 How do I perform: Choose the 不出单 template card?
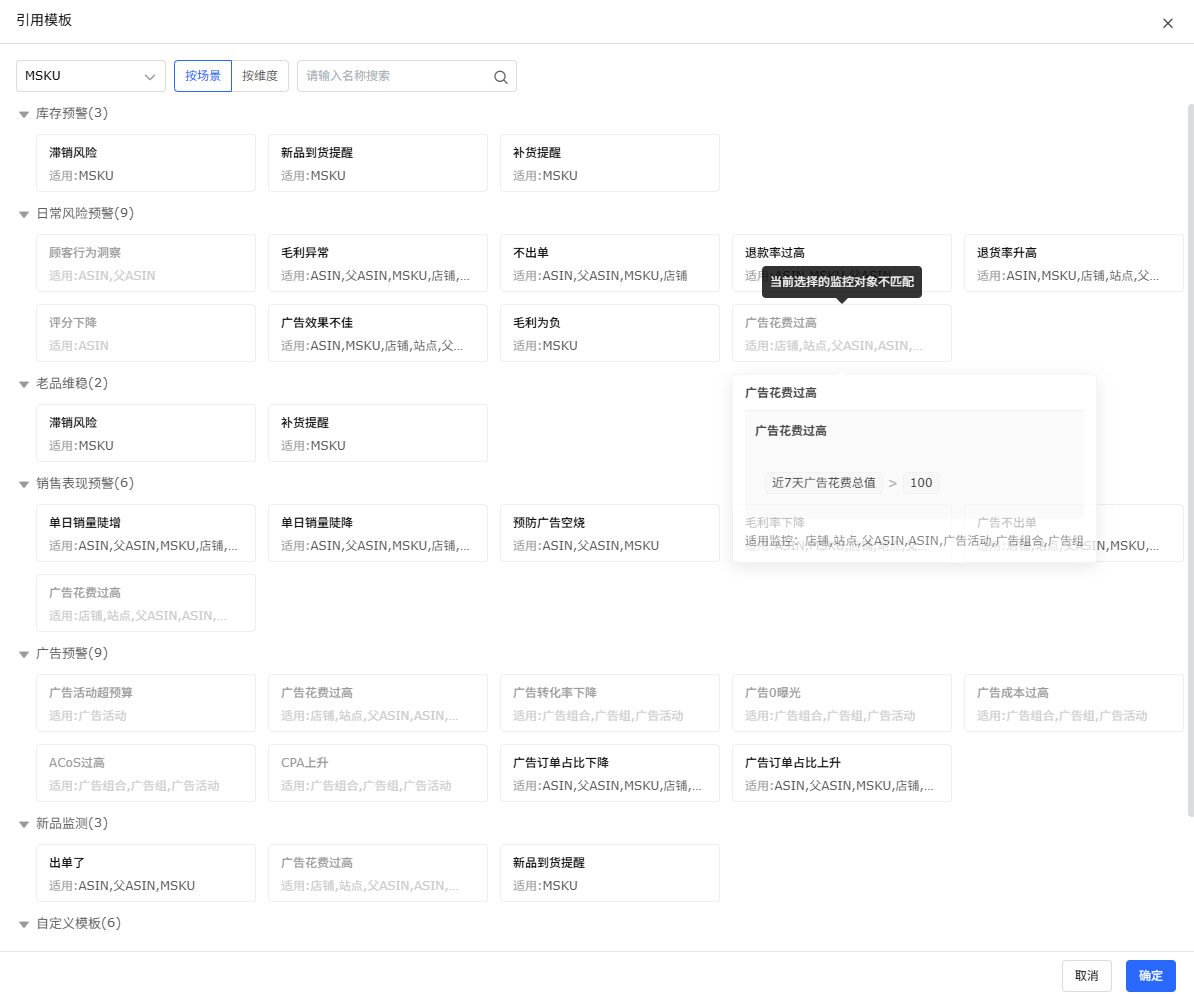pyautogui.click(x=610, y=263)
